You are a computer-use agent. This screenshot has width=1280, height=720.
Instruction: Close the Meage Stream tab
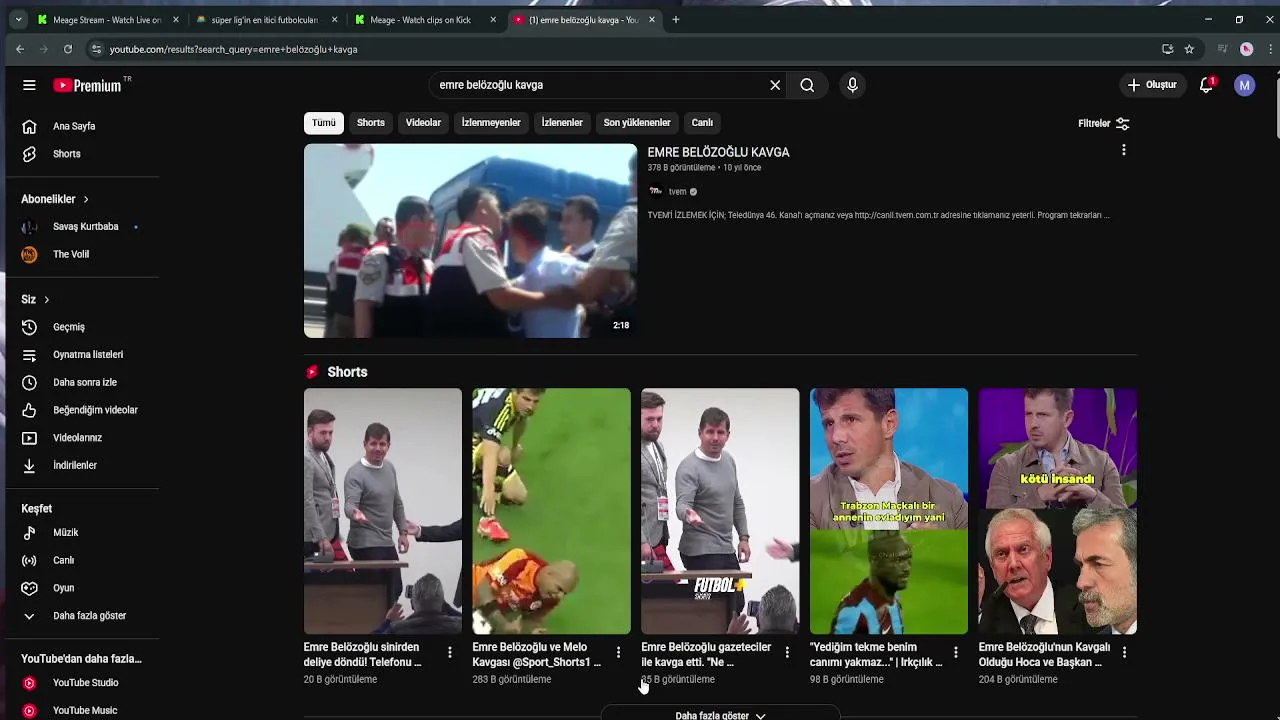point(176,20)
